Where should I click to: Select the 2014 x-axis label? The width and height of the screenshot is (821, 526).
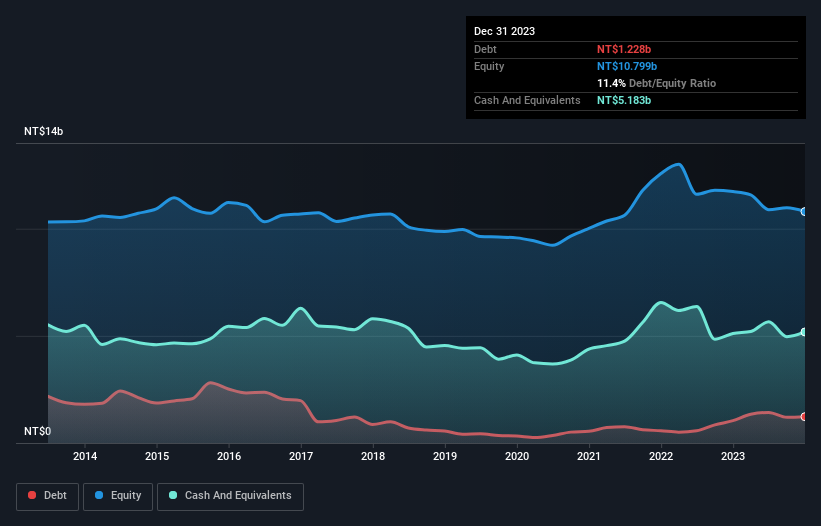pyautogui.click(x=85, y=456)
